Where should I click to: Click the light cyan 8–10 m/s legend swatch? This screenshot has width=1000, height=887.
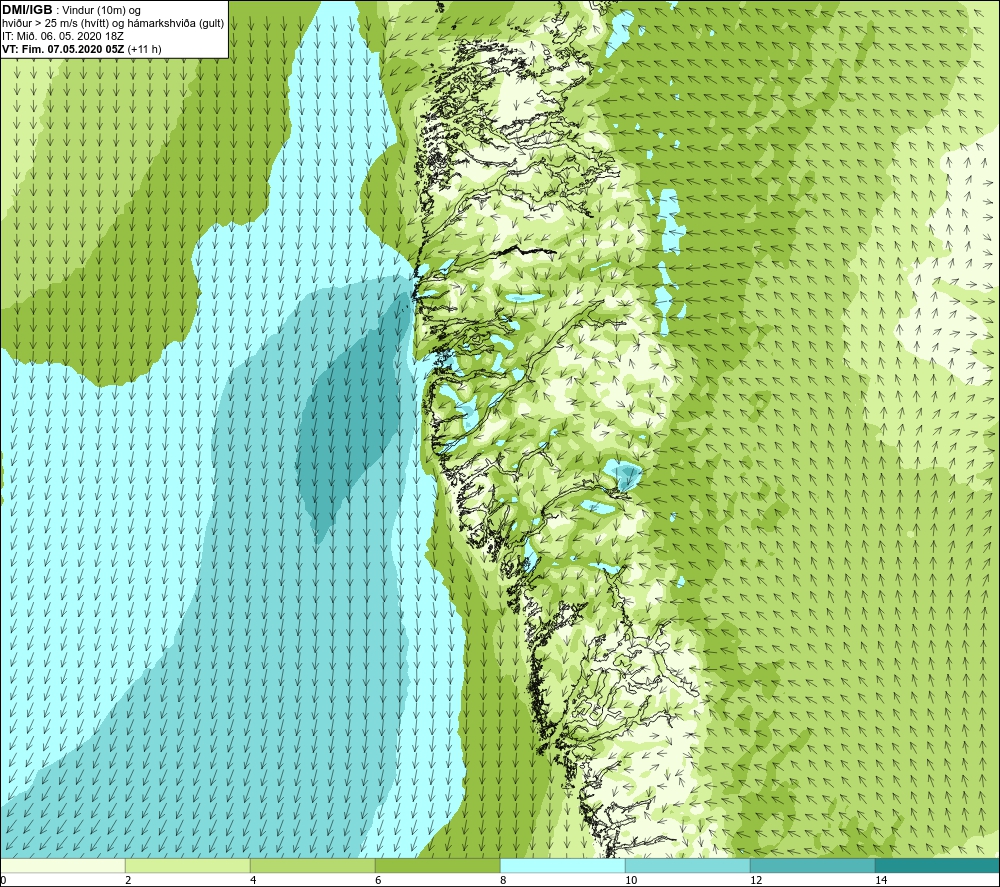[562, 865]
